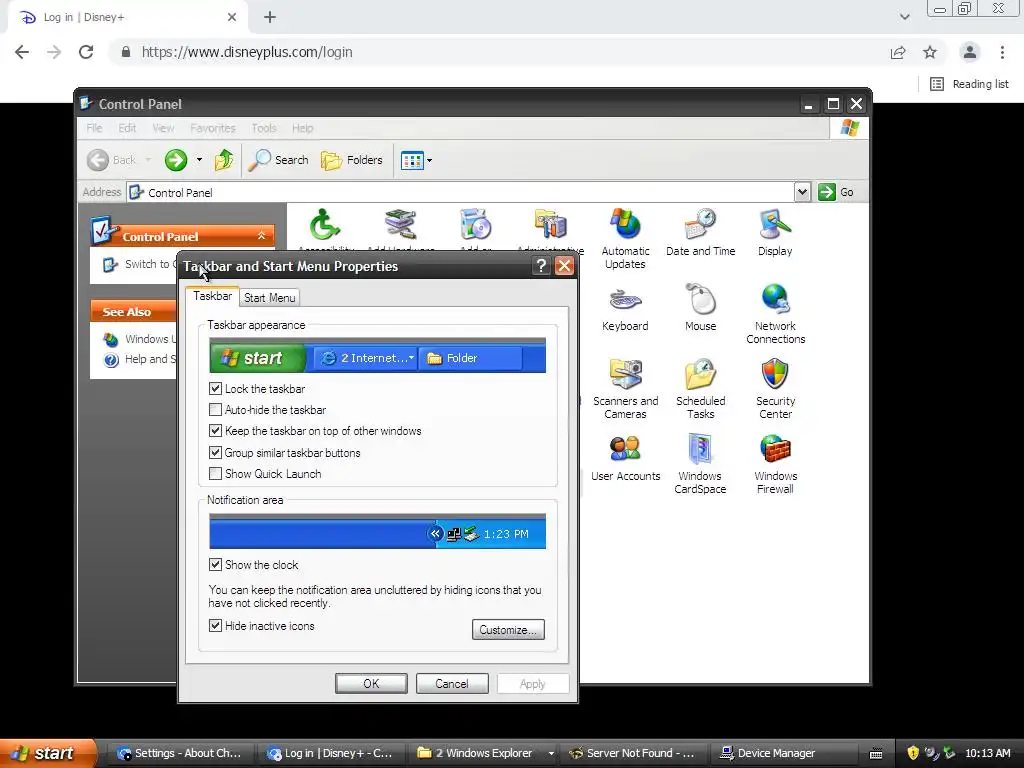Expand the Address bar dropdown arrow
Image resolution: width=1024 pixels, height=768 pixels.
[x=803, y=192]
